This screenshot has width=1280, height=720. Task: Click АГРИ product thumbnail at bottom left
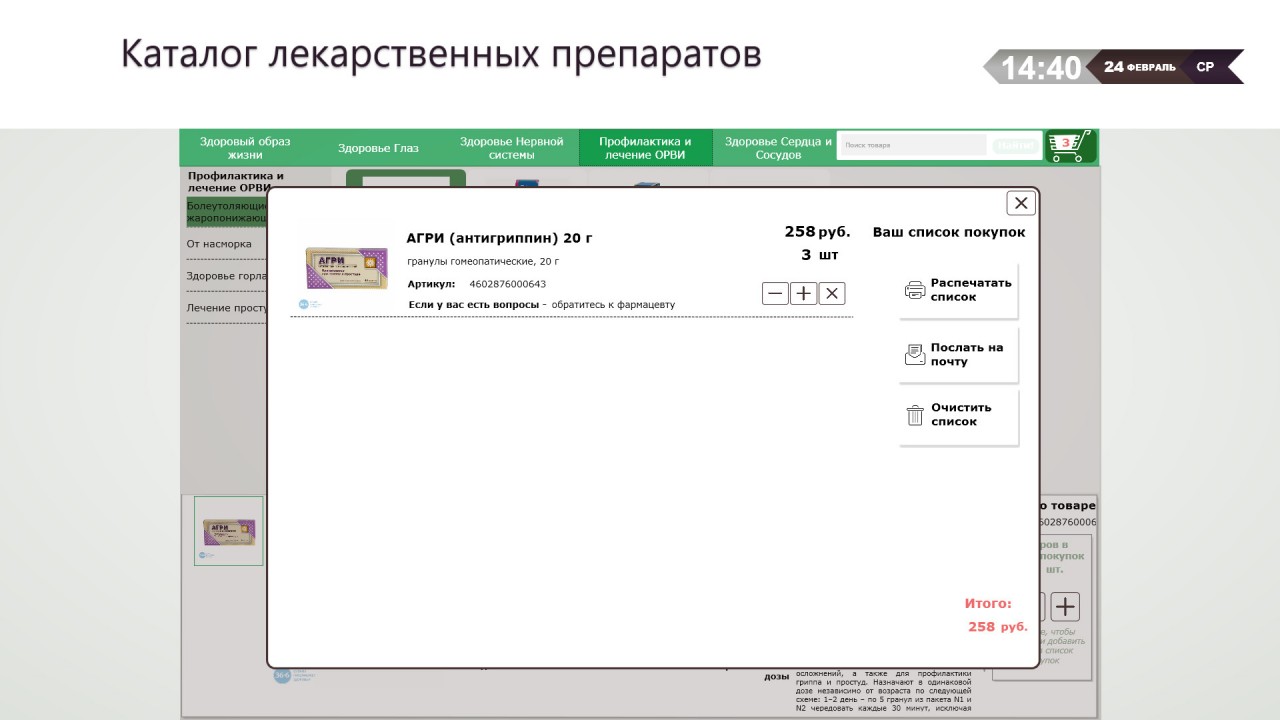[x=229, y=531]
